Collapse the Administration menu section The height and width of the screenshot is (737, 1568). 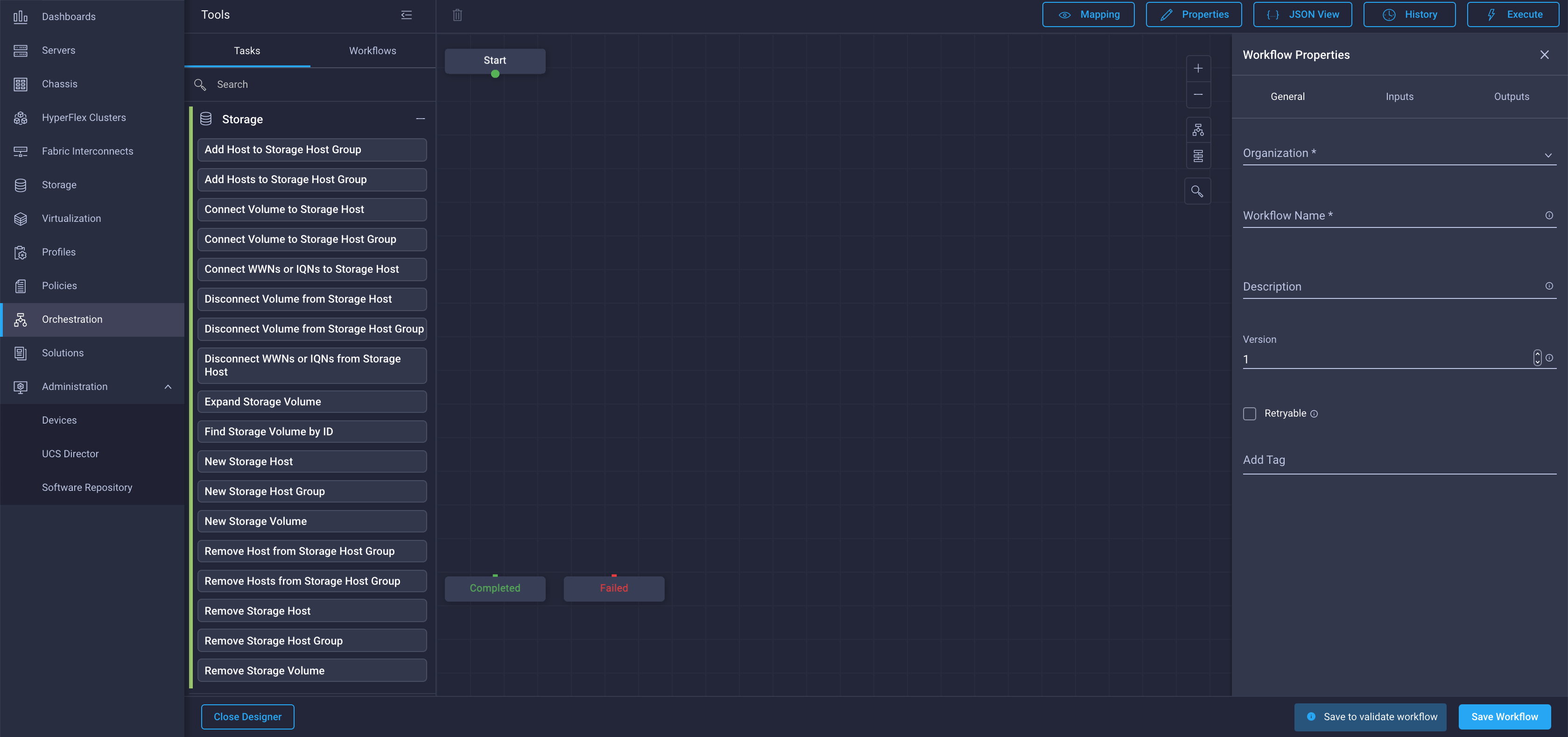[168, 387]
